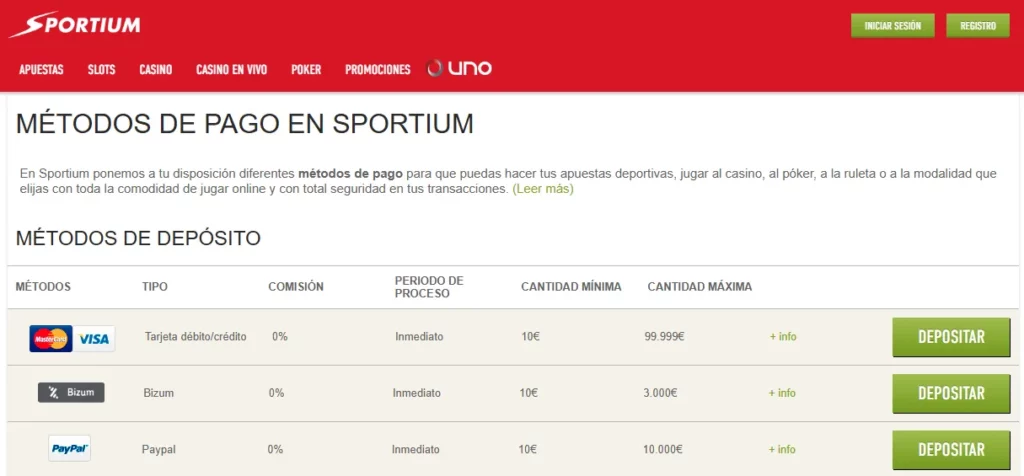Open the Slots menu item
Screen dimensions: 1024x476
[101, 69]
